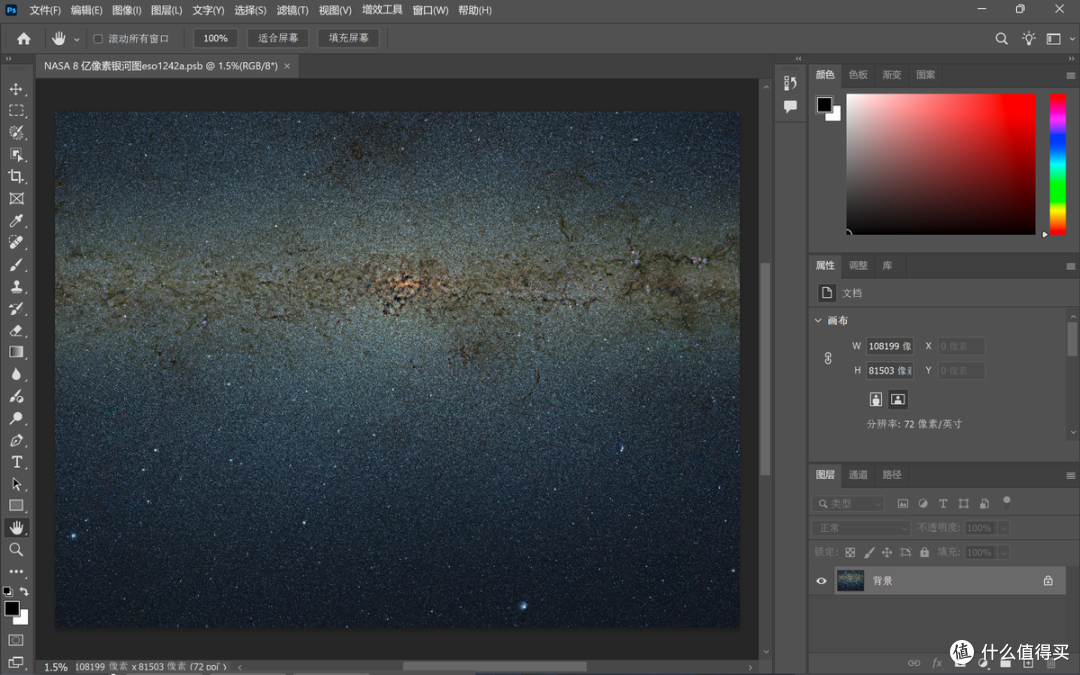The image size is (1080, 675).
Task: Select the Eraser tool
Action: (x=16, y=331)
